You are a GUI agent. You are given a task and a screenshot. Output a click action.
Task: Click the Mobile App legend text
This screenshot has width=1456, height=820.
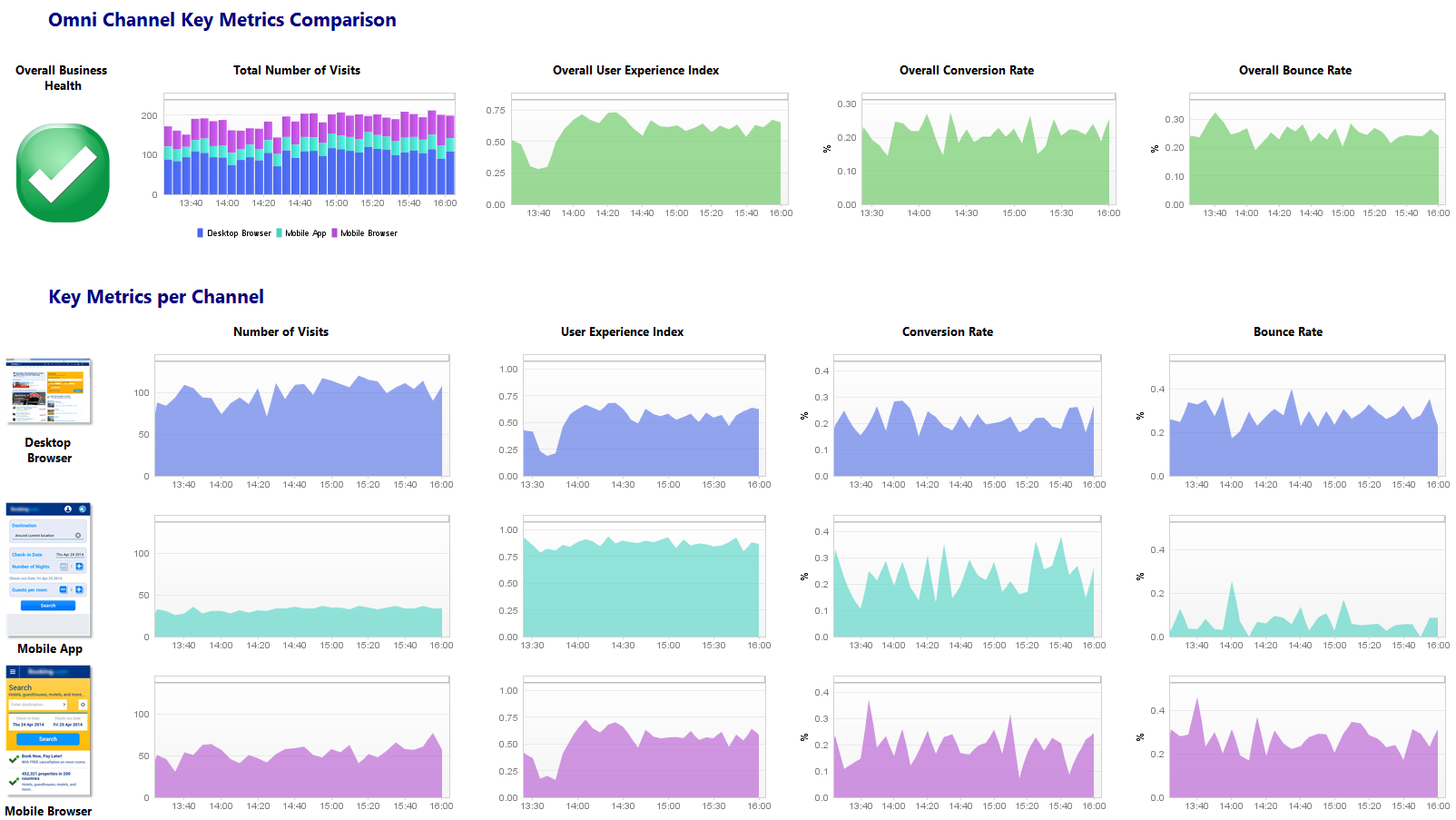[306, 233]
